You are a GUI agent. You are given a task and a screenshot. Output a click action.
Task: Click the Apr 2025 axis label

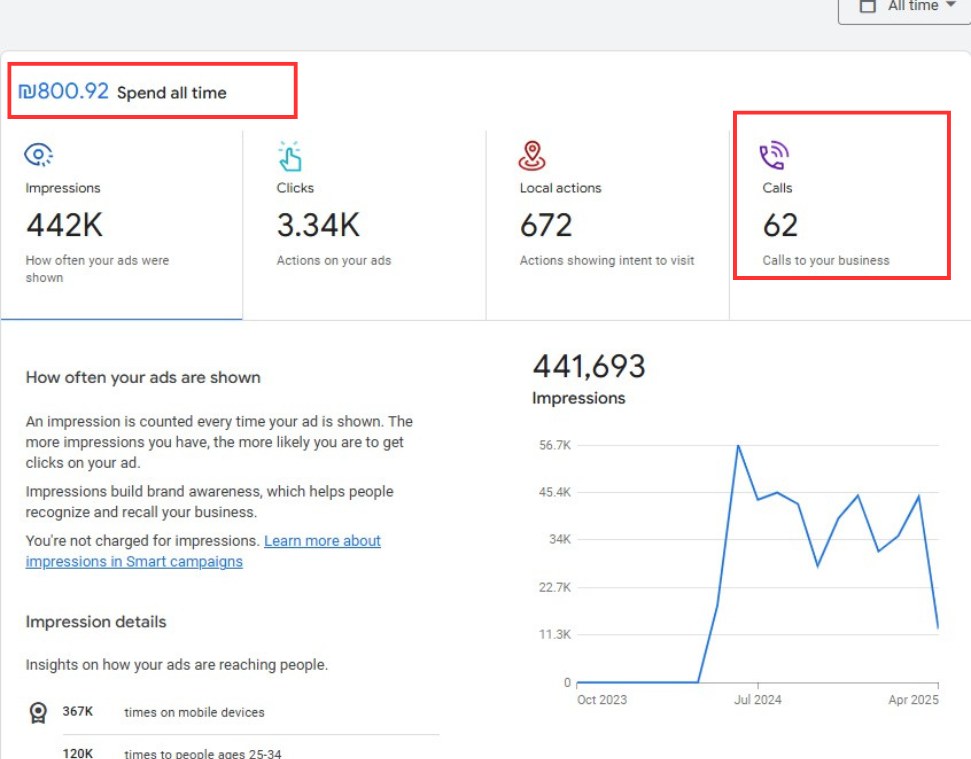[913, 700]
